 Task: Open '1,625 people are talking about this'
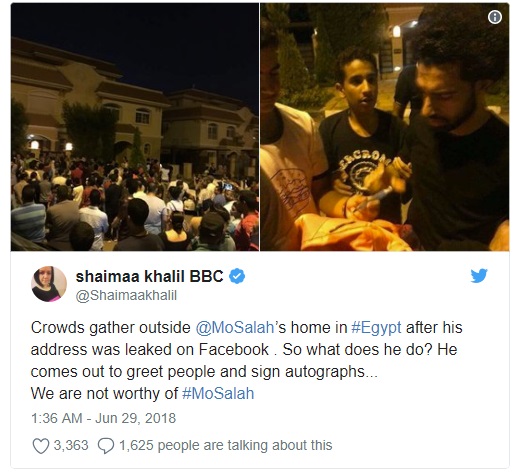point(226,445)
